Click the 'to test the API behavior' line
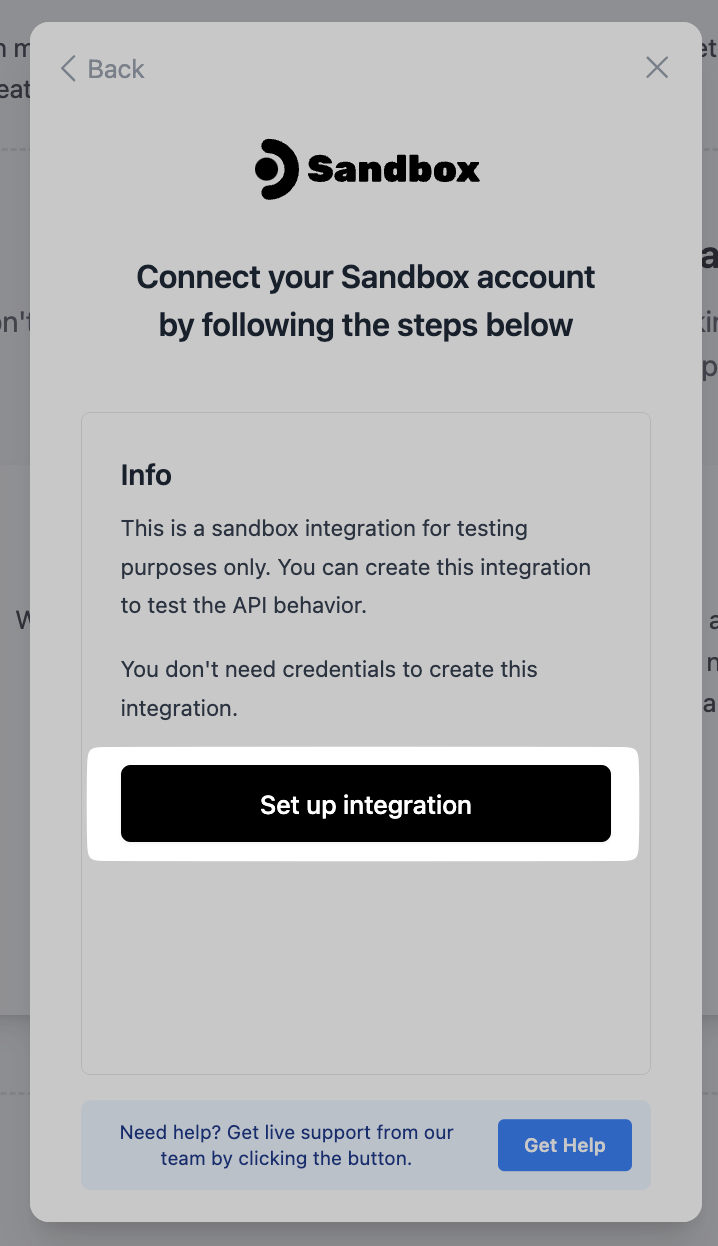Image resolution: width=718 pixels, height=1246 pixels. click(x=244, y=605)
